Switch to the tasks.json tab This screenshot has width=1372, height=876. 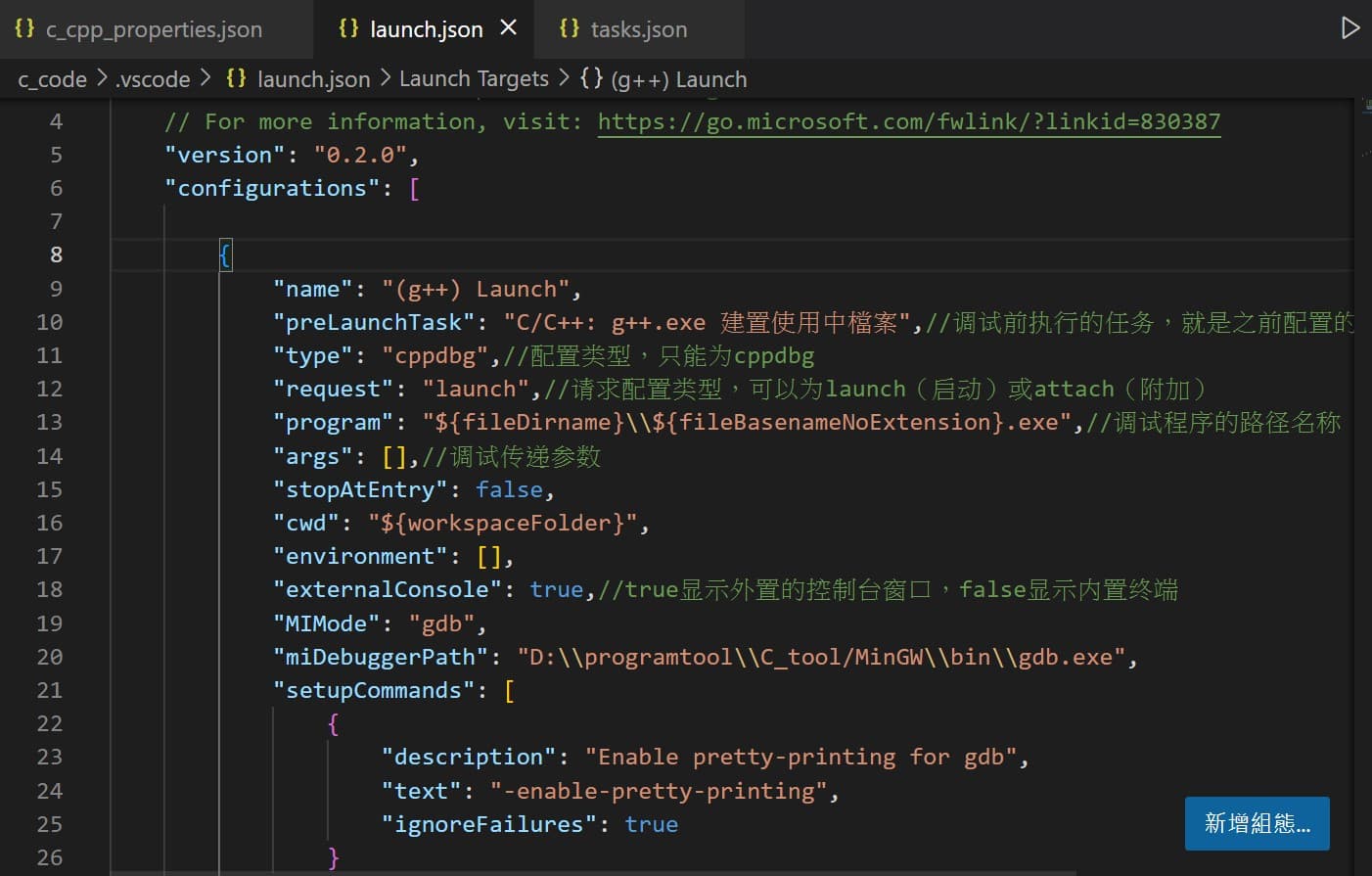636,29
